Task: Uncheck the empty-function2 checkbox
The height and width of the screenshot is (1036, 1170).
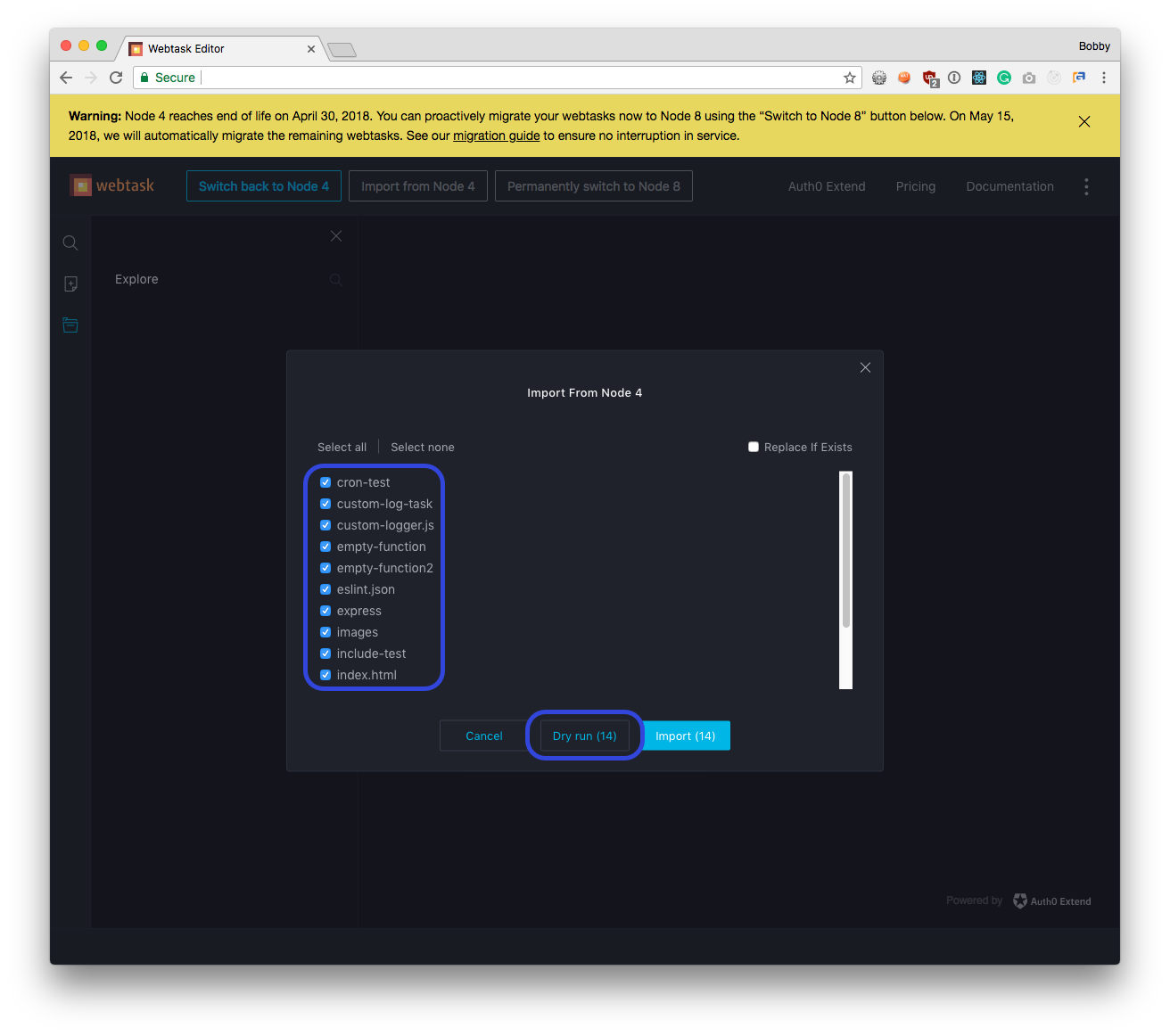Action: (x=325, y=568)
